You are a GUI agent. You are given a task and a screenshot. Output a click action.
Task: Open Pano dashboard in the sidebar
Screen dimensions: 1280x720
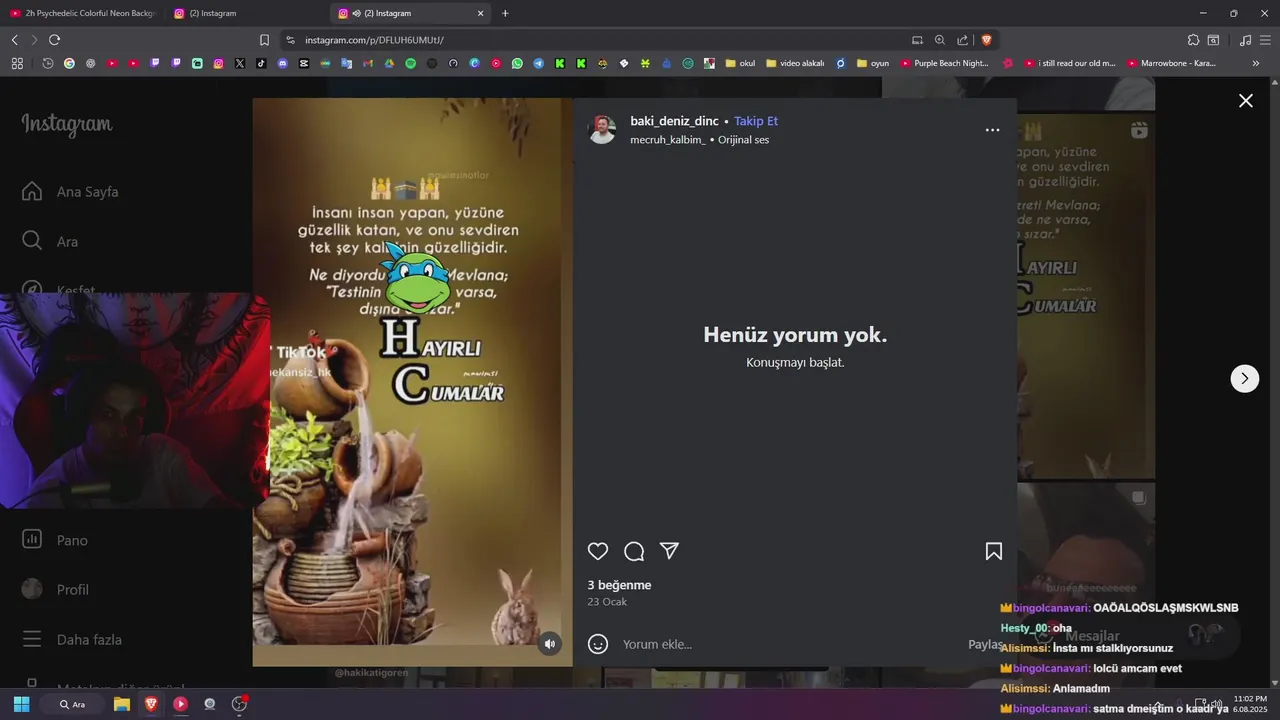55,540
